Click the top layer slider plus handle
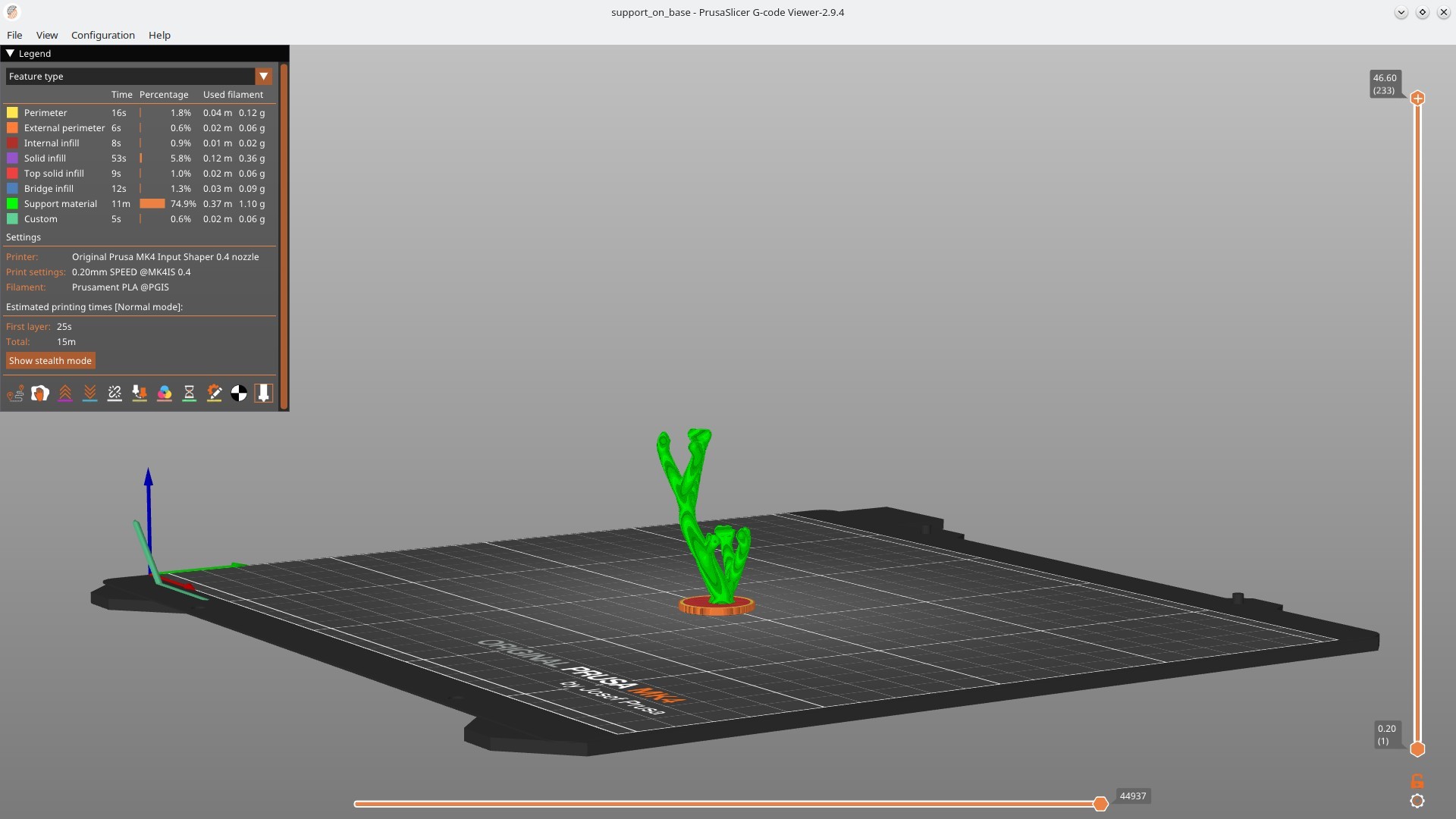This screenshot has height=819, width=1456. click(x=1417, y=98)
